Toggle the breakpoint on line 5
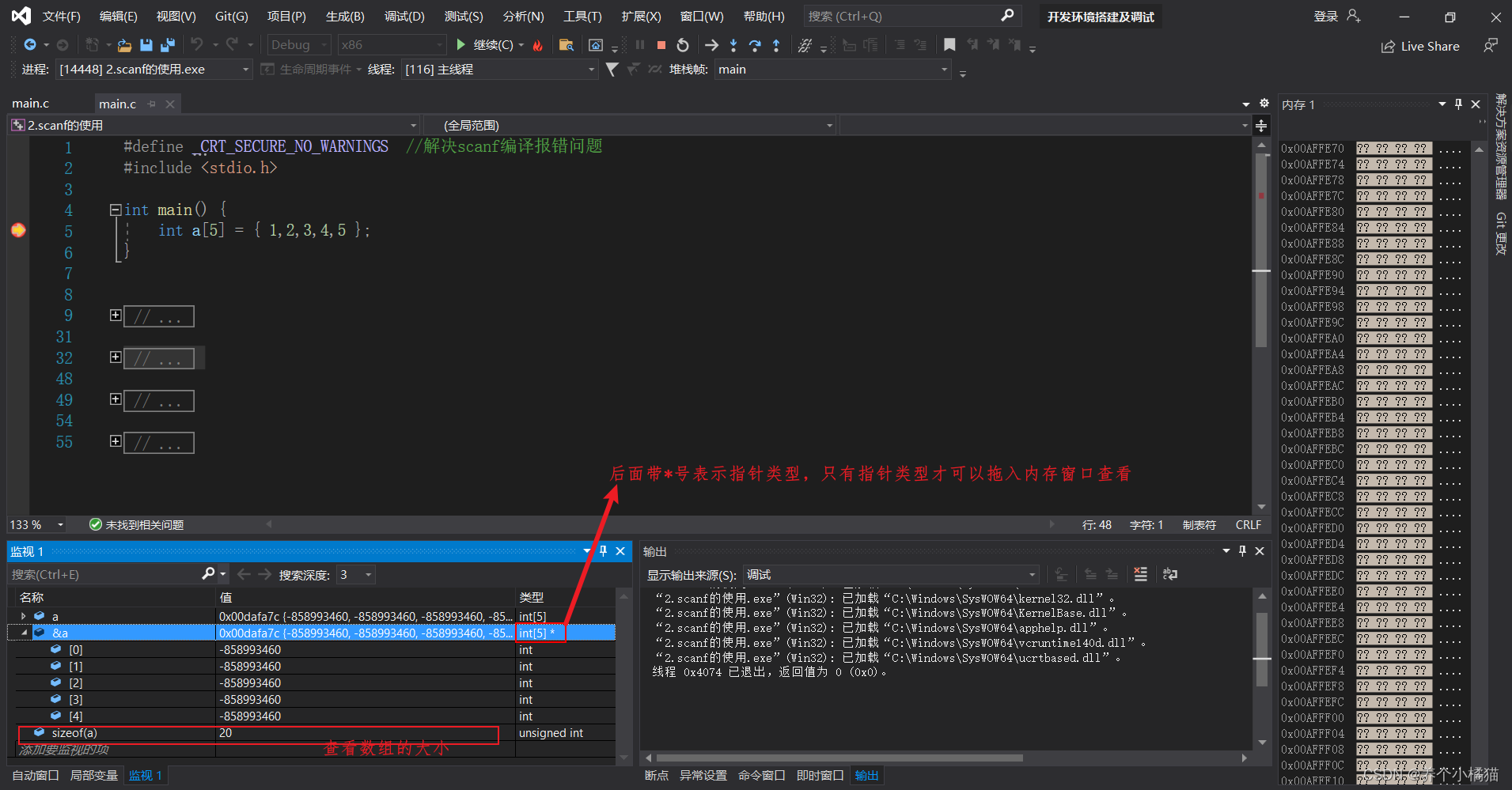This screenshot has height=790, width=1512. [18, 230]
